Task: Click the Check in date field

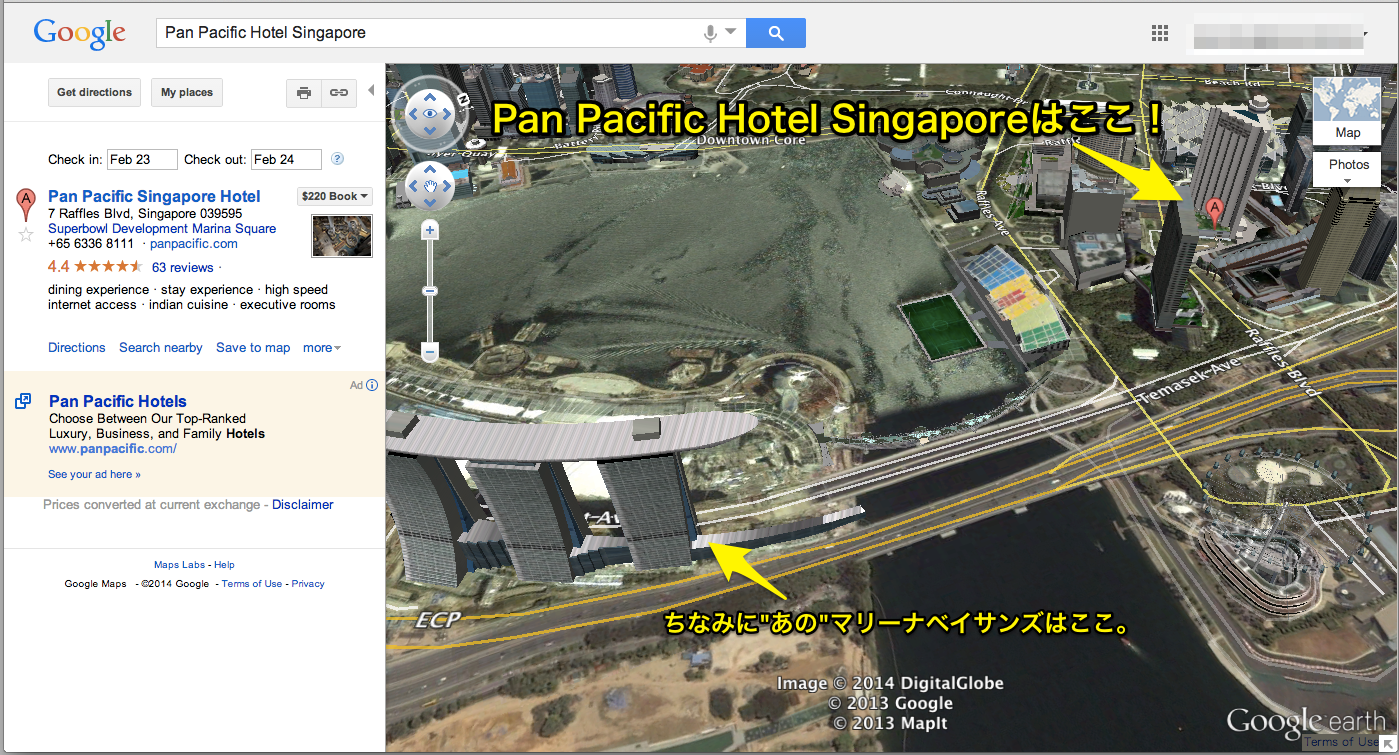Action: 142,159
